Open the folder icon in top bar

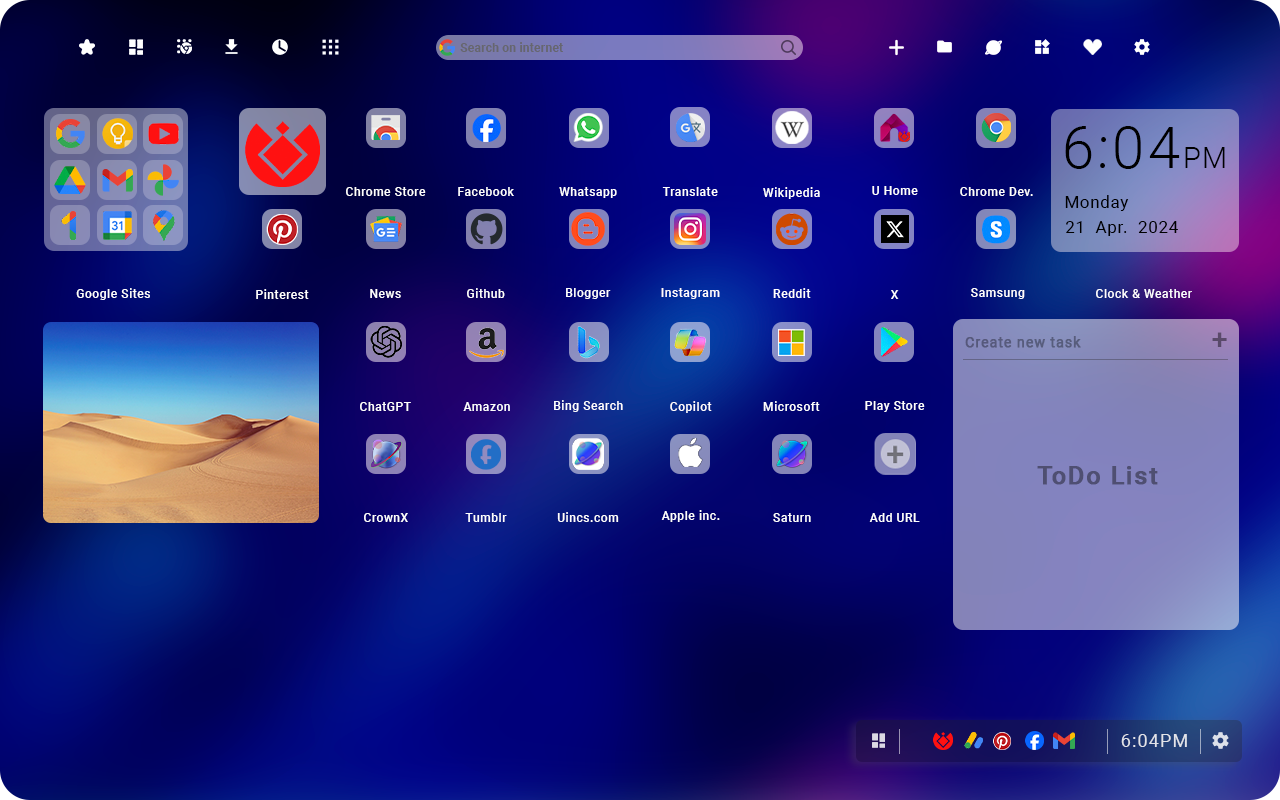944,47
